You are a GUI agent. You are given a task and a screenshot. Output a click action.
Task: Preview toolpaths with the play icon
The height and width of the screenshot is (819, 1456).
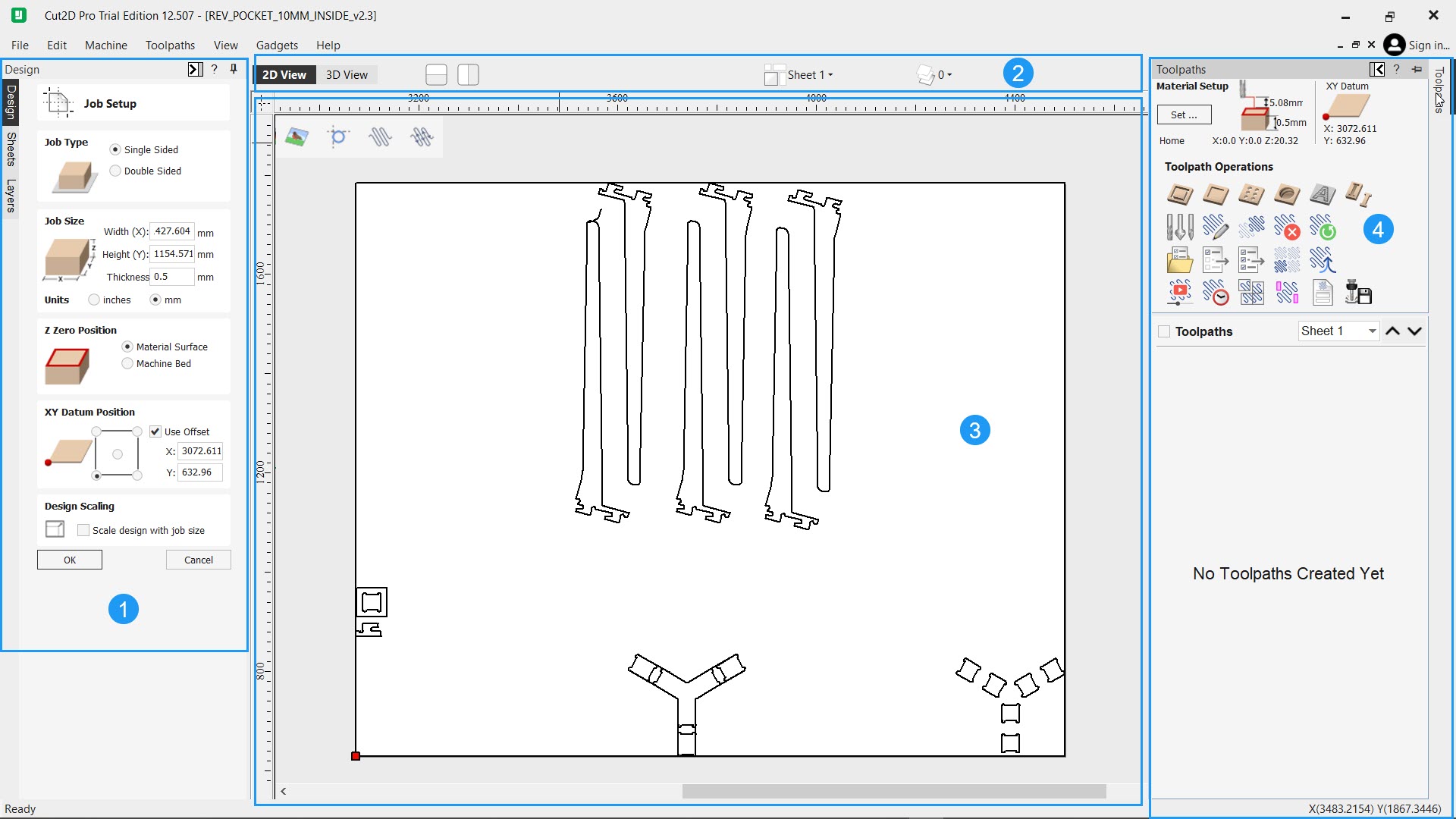click(x=1181, y=292)
